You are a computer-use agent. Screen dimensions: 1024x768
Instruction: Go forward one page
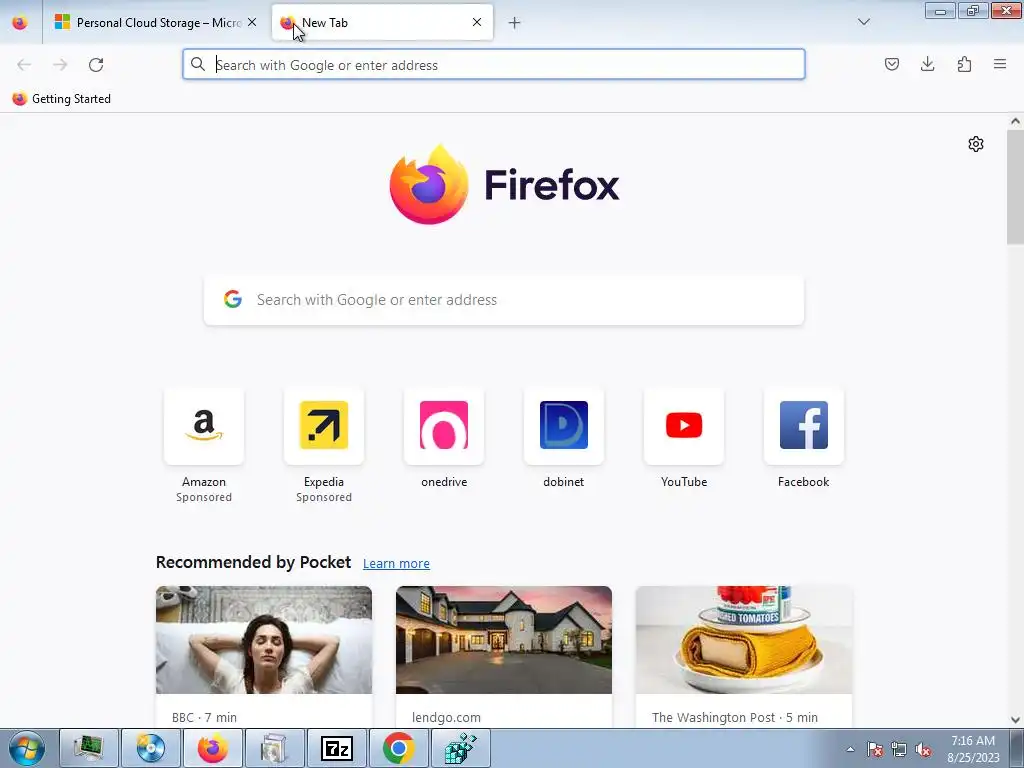point(60,65)
